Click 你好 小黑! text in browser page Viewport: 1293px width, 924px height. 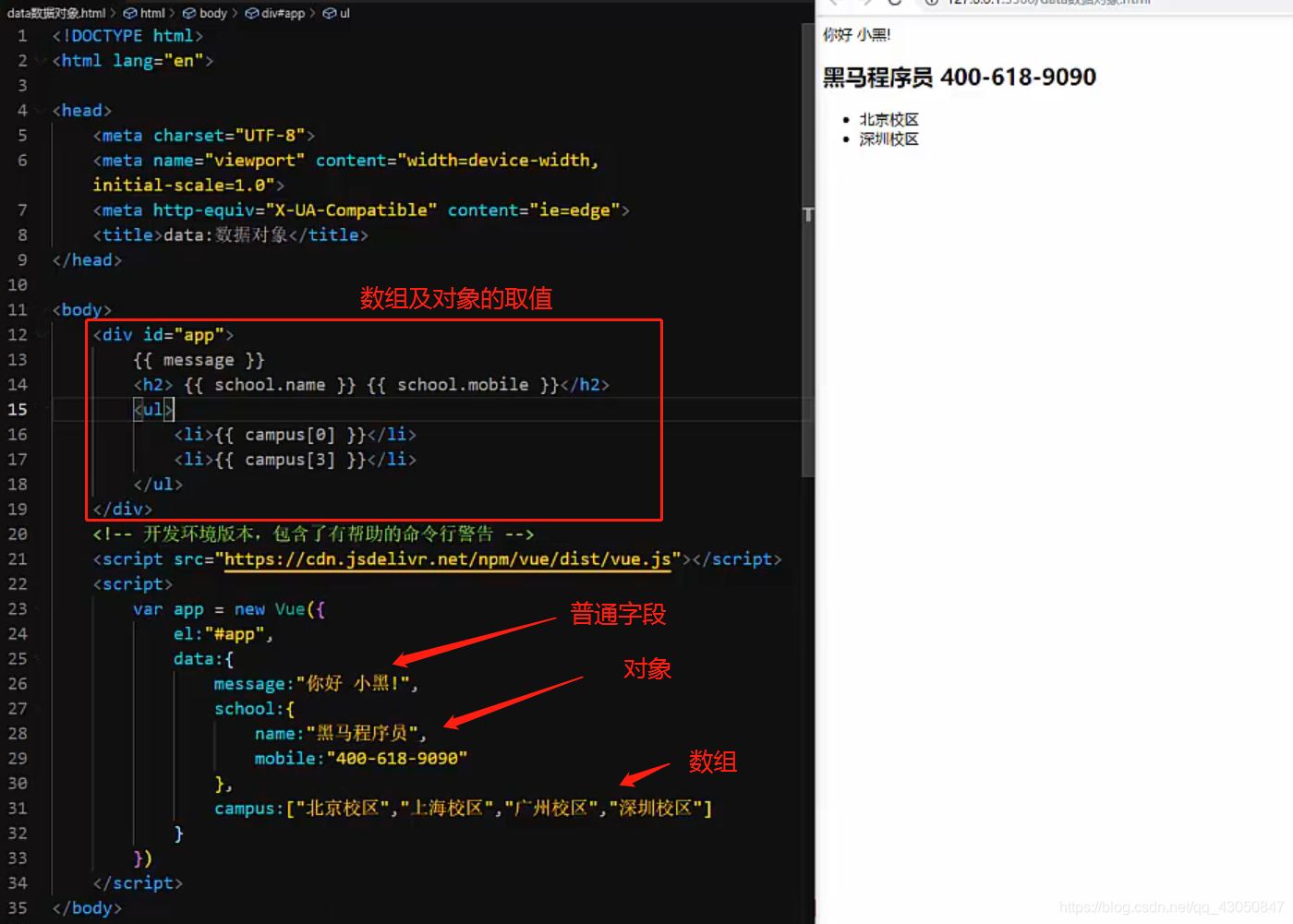pos(857,35)
